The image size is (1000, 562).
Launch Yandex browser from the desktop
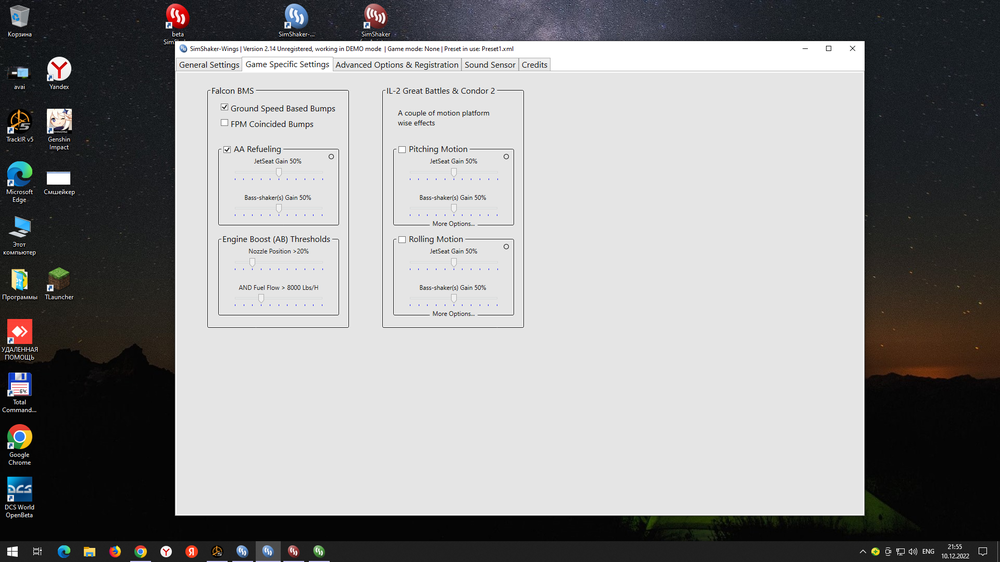pyautogui.click(x=59, y=73)
